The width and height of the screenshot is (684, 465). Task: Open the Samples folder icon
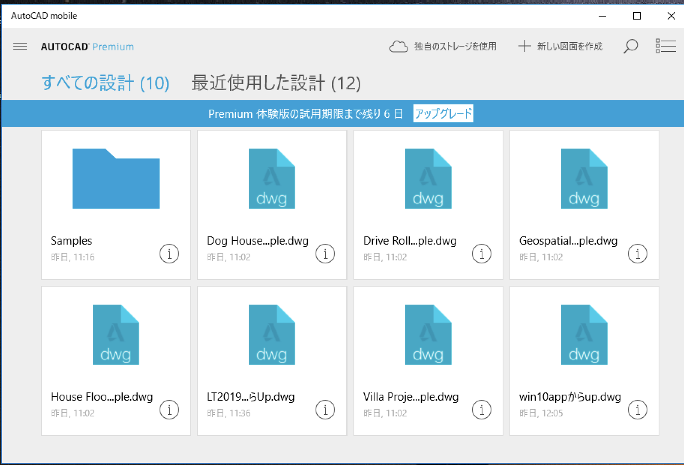116,179
